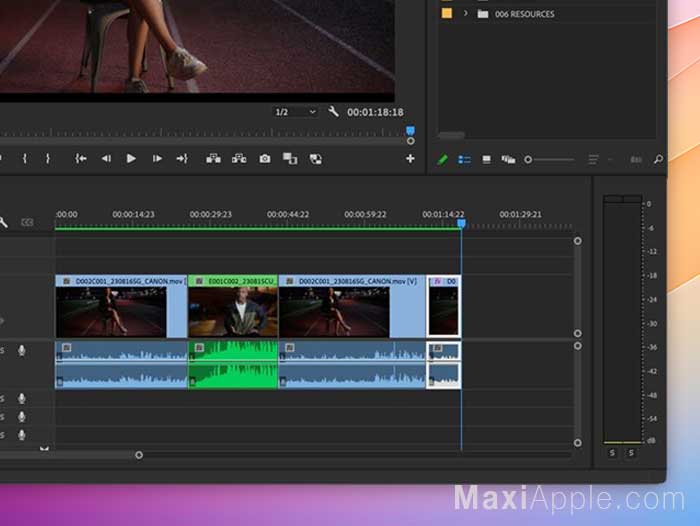The image size is (700, 526).
Task: Go to In point button
Action: [x=81, y=159]
